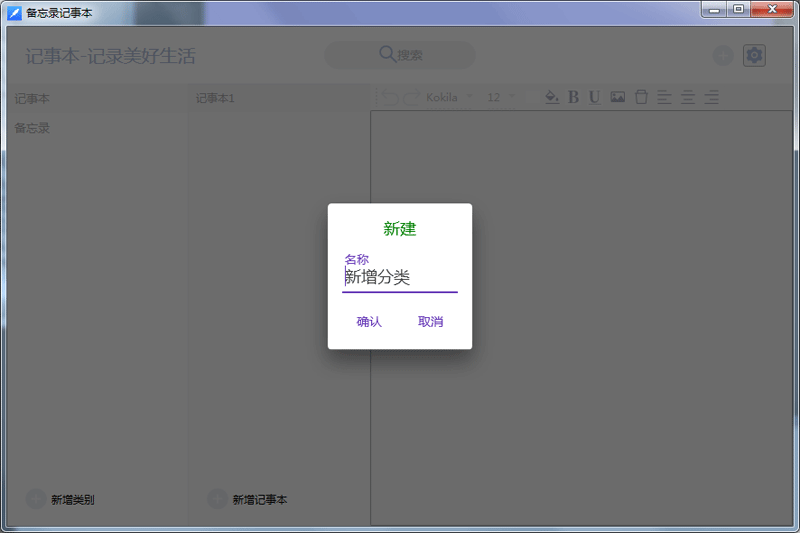
Task: Click the 新建 dialog title
Action: (399, 229)
